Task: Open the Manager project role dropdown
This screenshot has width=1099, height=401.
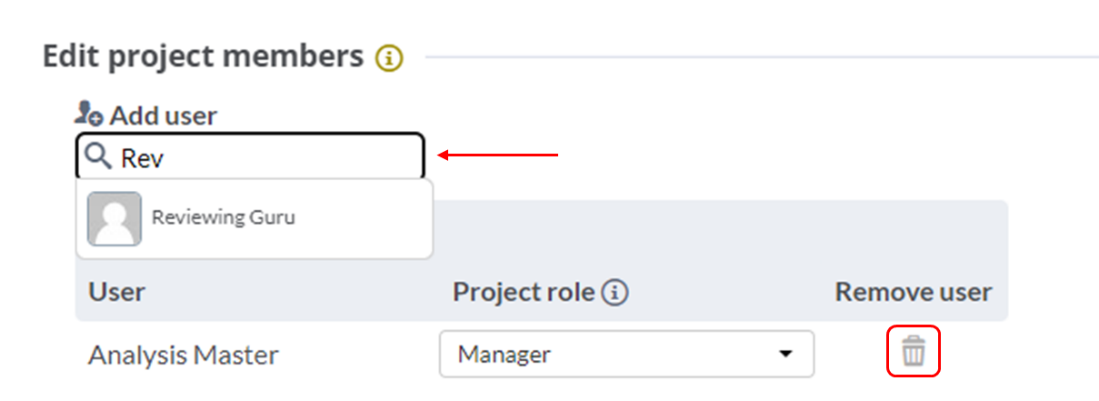Action: click(x=626, y=354)
